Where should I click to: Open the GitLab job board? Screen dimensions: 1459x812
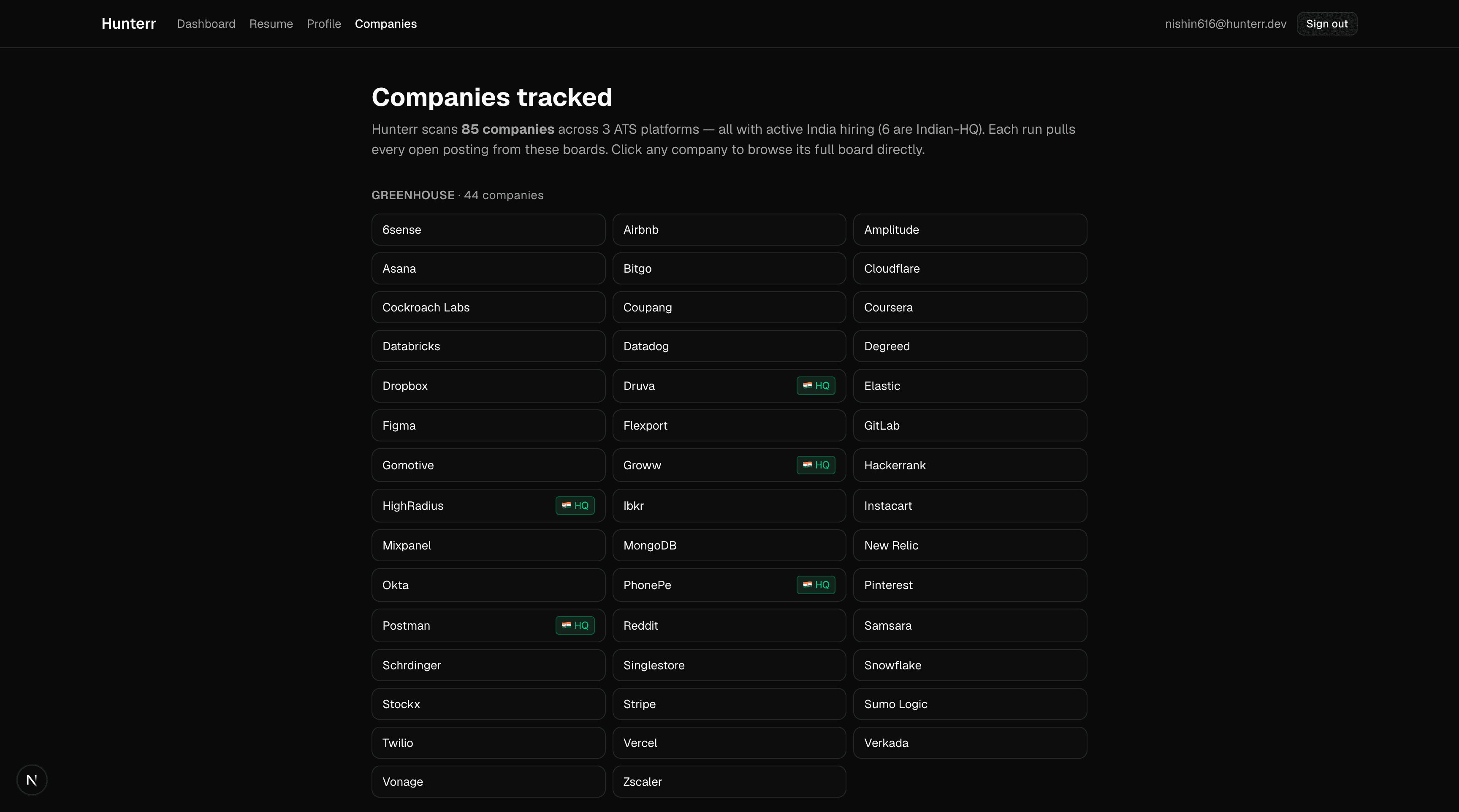coord(970,425)
